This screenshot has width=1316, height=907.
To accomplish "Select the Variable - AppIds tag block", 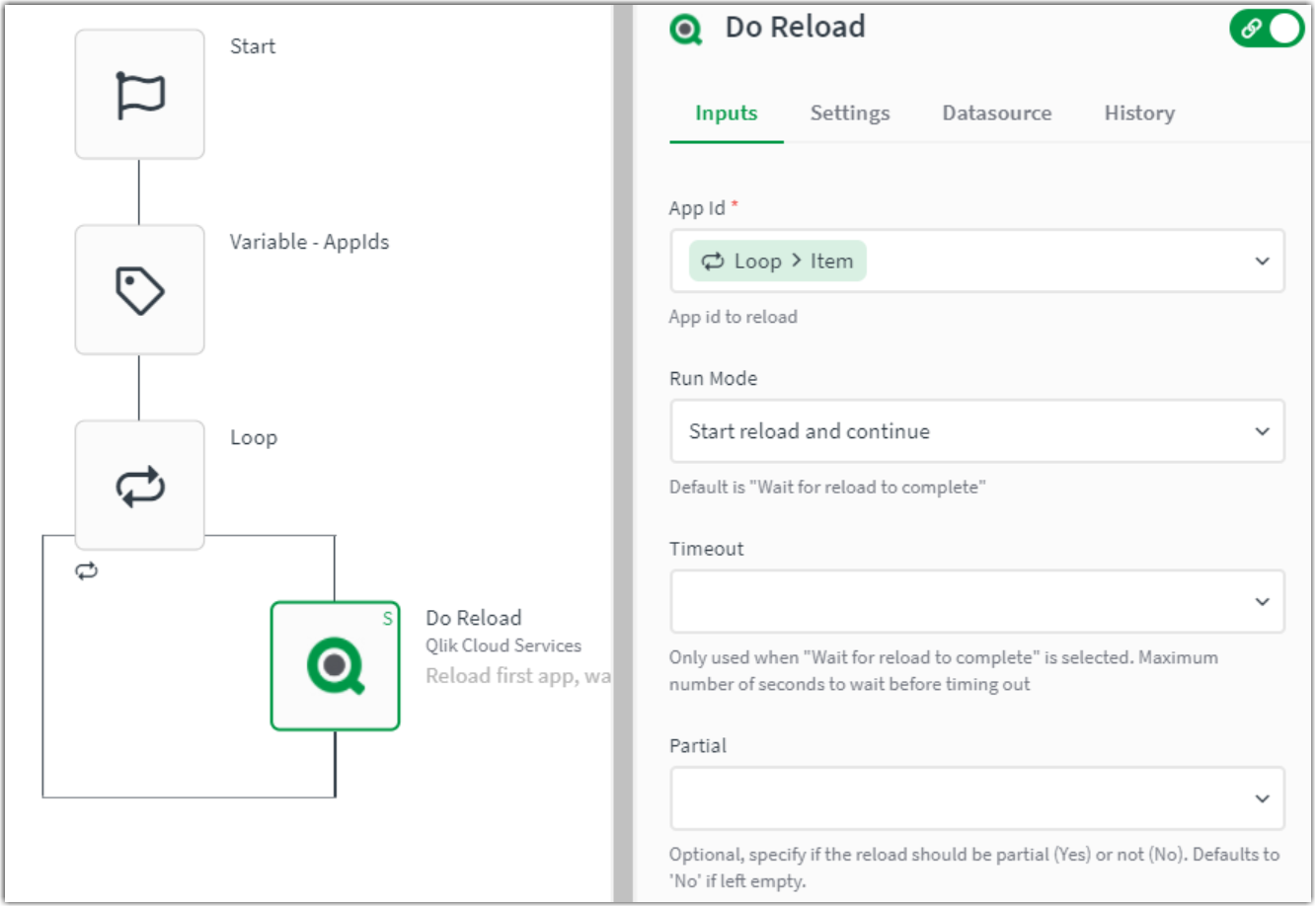I will pyautogui.click(x=140, y=290).
